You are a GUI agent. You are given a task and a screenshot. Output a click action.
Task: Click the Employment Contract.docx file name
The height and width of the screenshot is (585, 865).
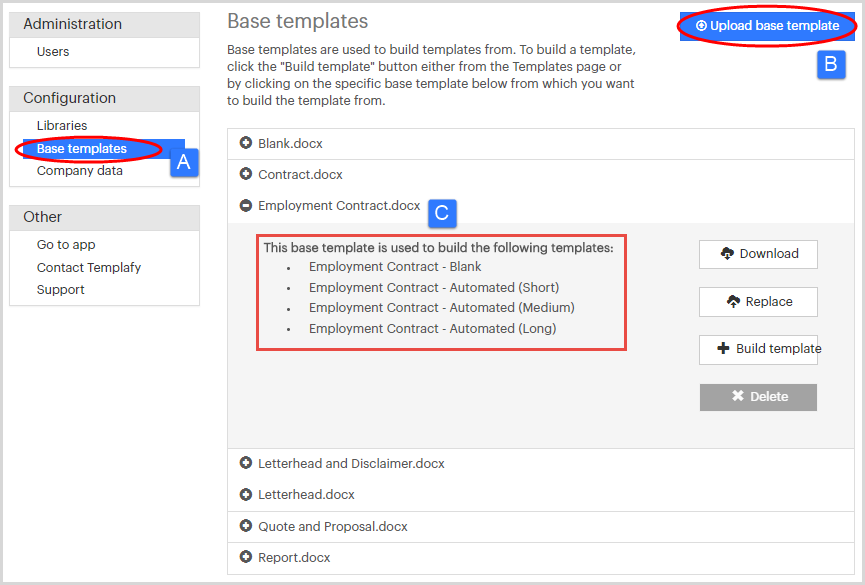point(339,206)
